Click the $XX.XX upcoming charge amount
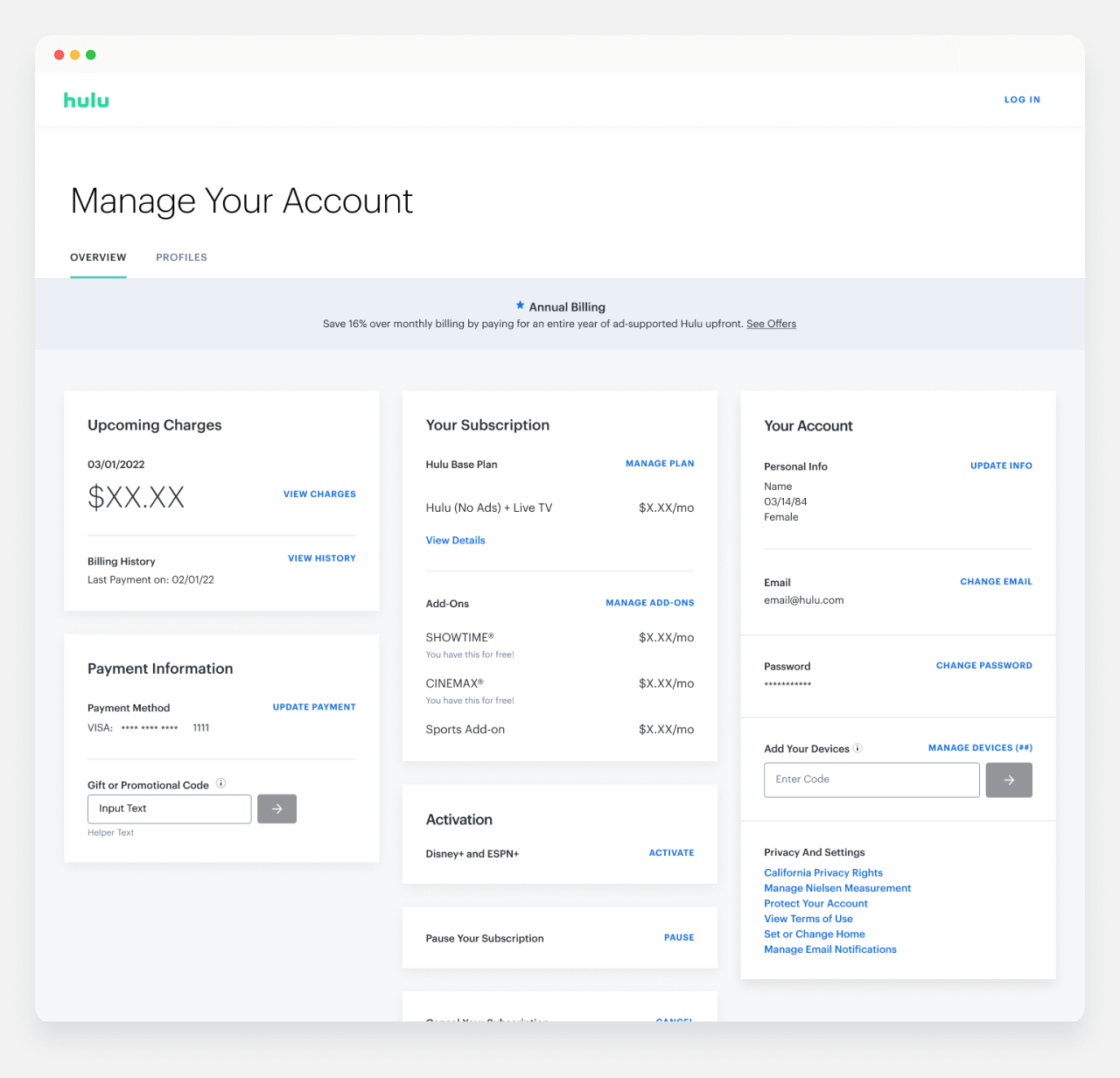Screen dimensions: 1120x1078 tap(136, 497)
